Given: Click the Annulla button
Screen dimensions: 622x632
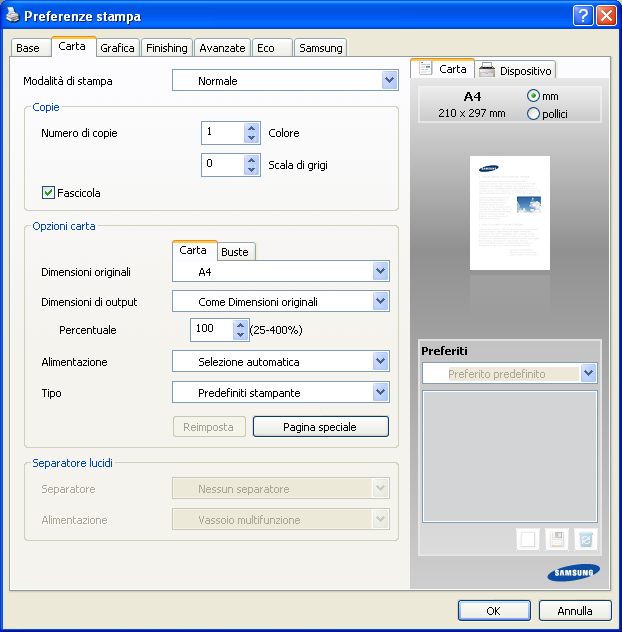Looking at the screenshot, I should click(575, 611).
